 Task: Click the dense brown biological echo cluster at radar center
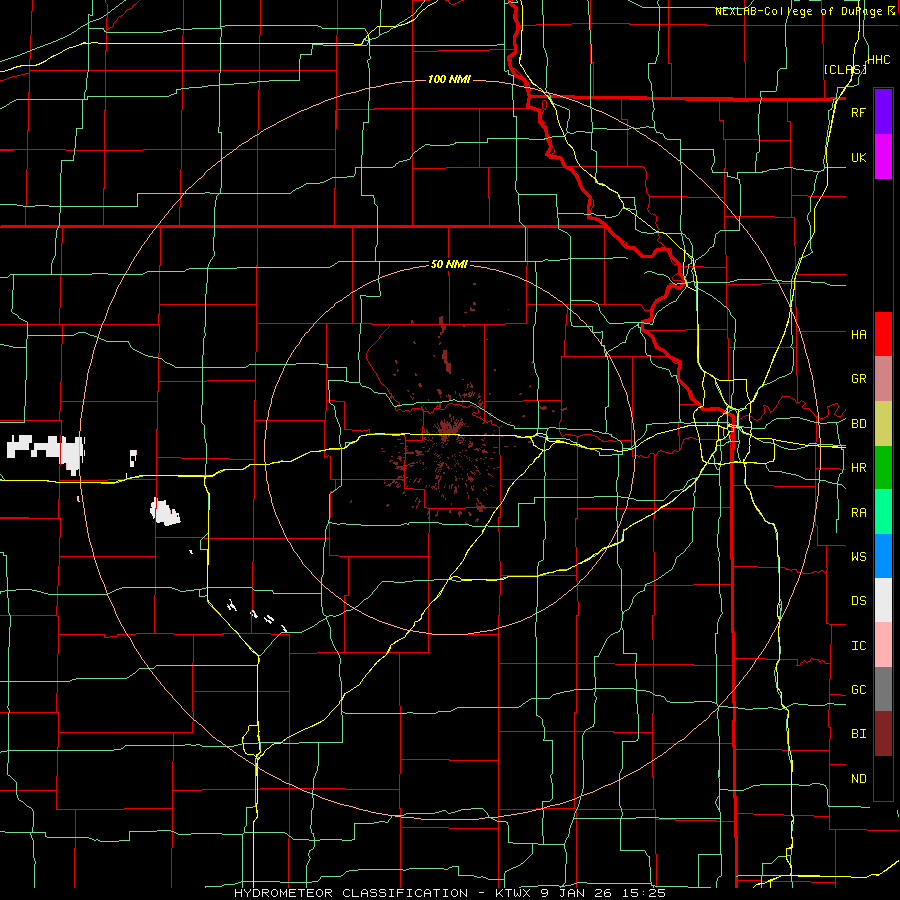click(447, 429)
